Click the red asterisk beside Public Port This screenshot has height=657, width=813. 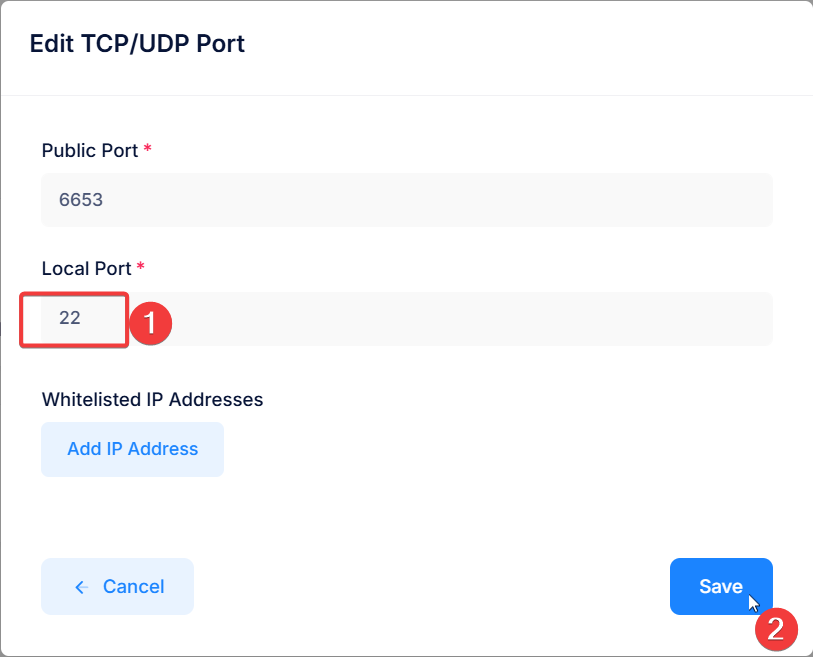[x=147, y=148]
